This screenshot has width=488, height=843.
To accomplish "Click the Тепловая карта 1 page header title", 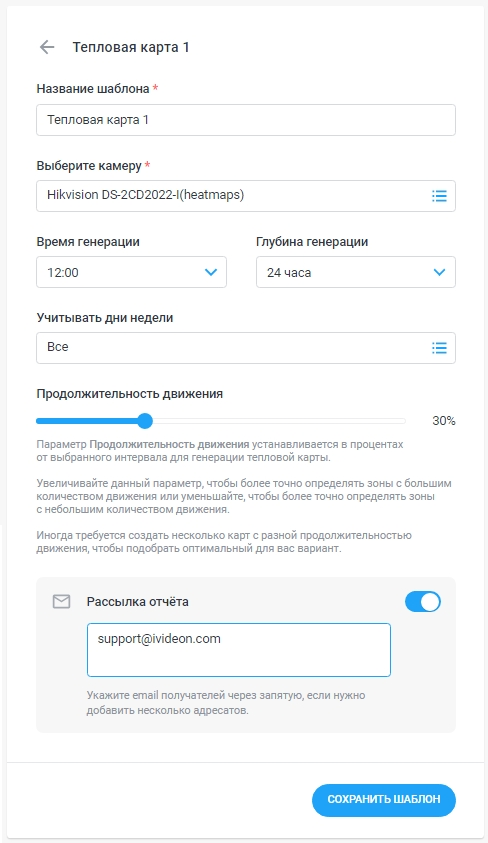I will pos(131,47).
